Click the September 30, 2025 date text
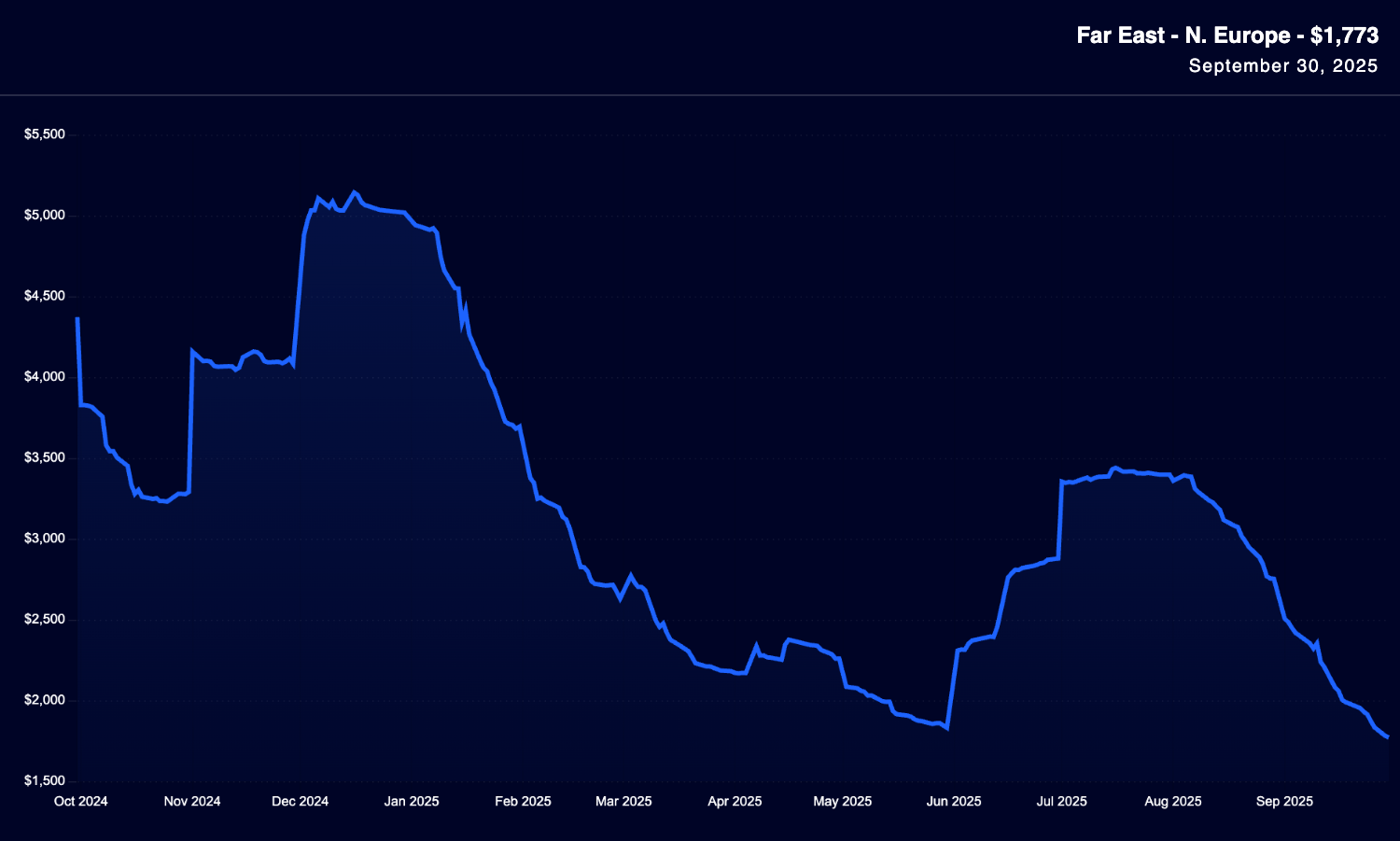The width and height of the screenshot is (1400, 841). (1282, 66)
